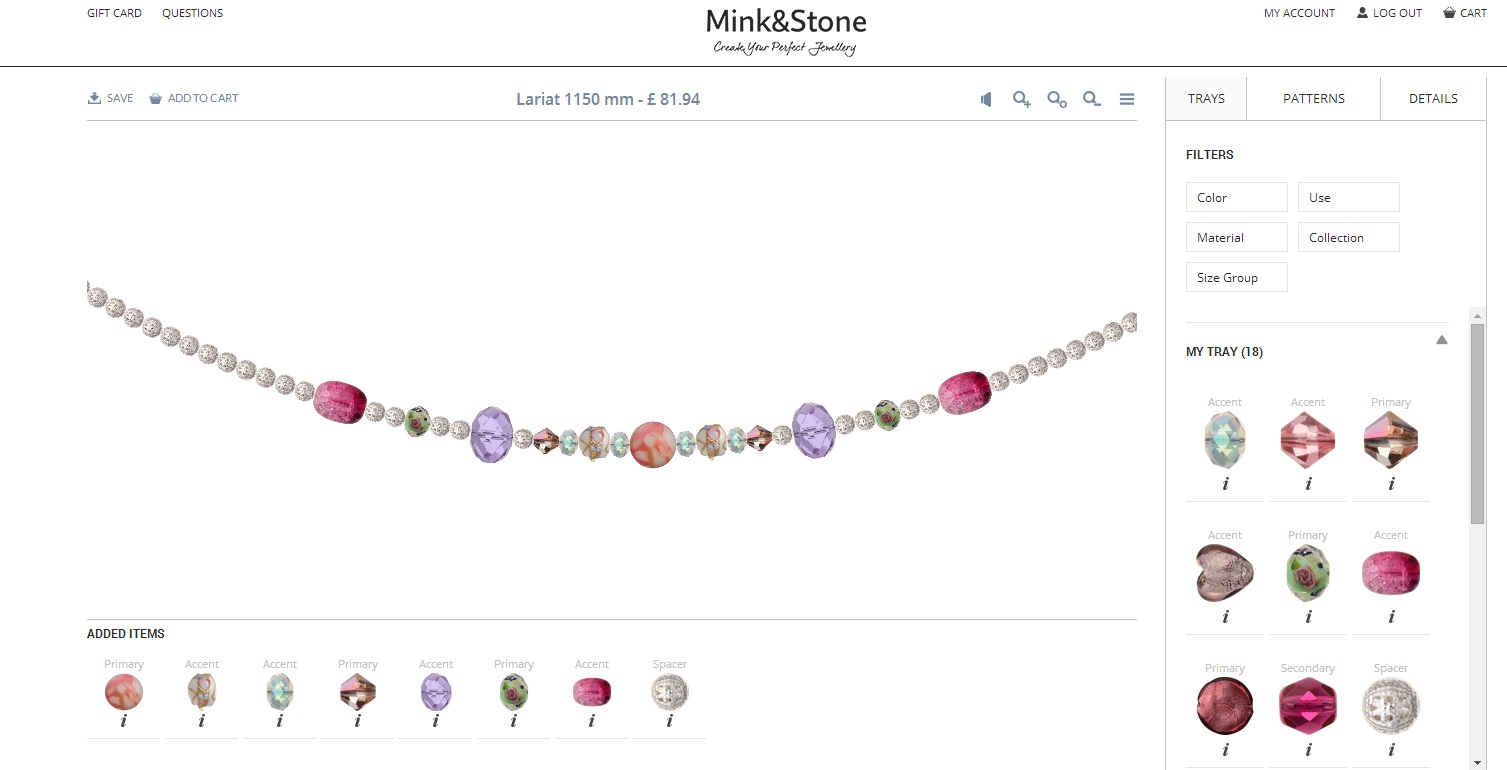The image size is (1507, 770).
Task: Click the zoom reset magnifier icon
Action: coord(1057,99)
